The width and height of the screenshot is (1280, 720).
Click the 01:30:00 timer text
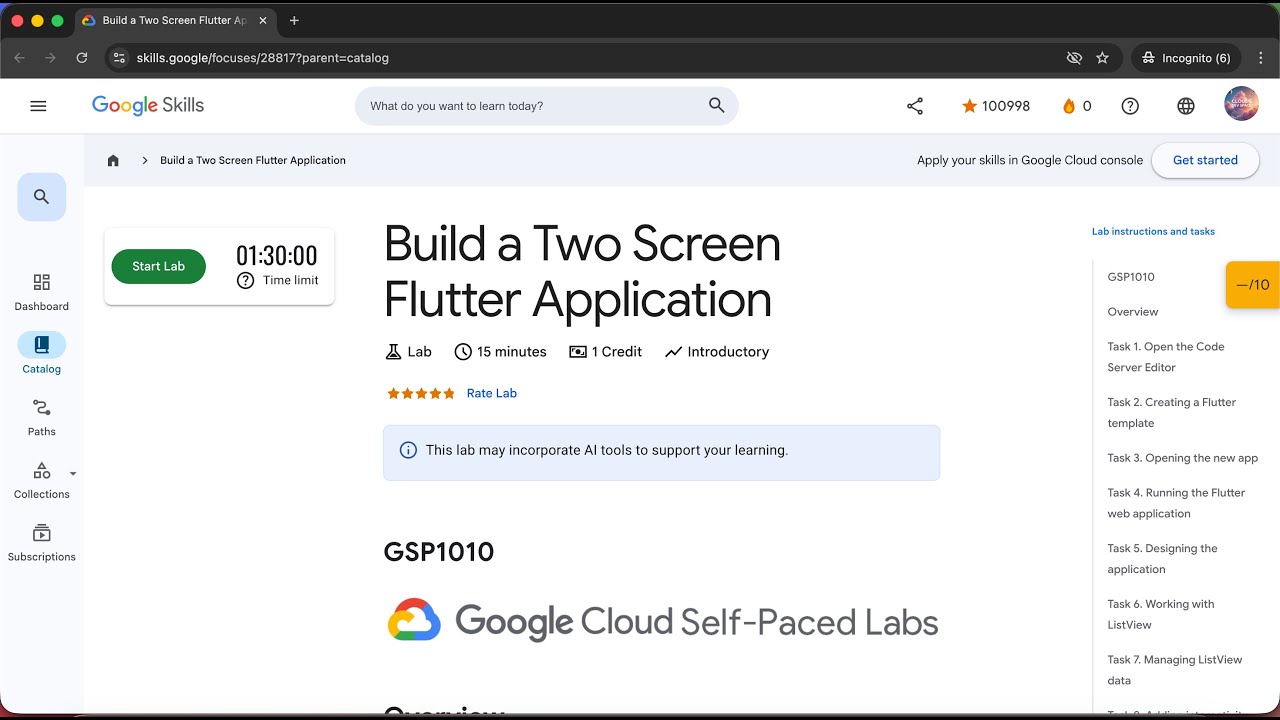click(x=277, y=255)
